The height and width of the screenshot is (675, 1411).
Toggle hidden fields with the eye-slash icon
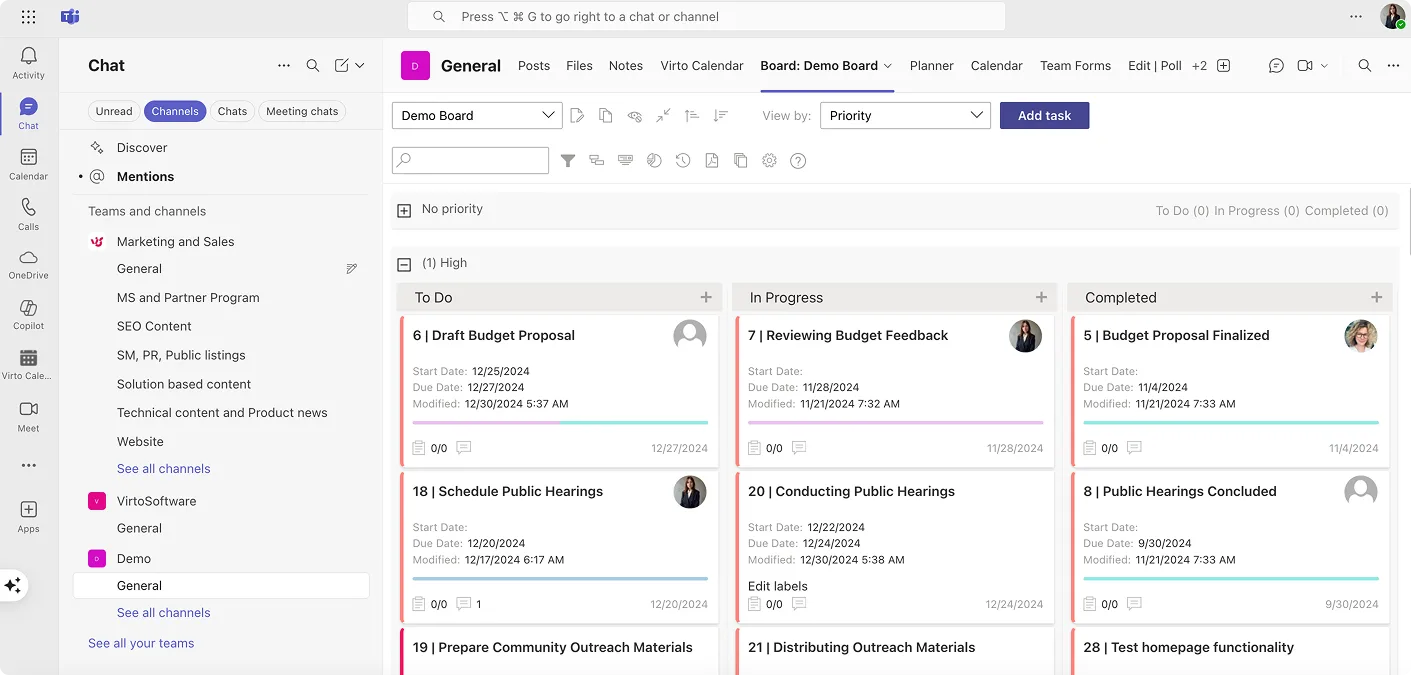pyautogui.click(x=634, y=115)
